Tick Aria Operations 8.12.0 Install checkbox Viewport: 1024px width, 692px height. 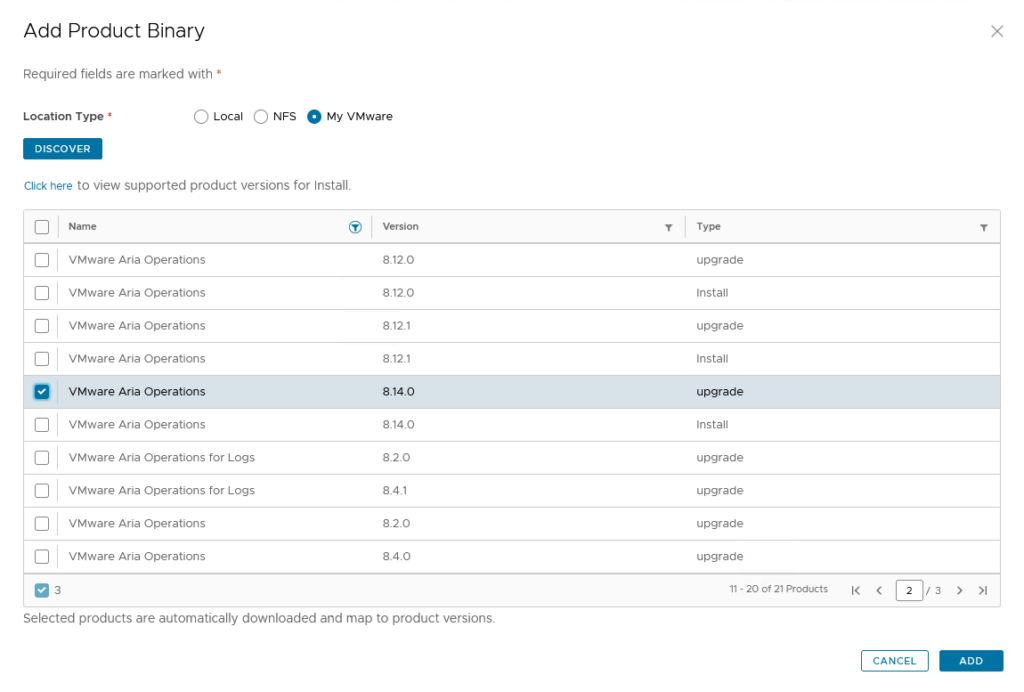coord(42,293)
